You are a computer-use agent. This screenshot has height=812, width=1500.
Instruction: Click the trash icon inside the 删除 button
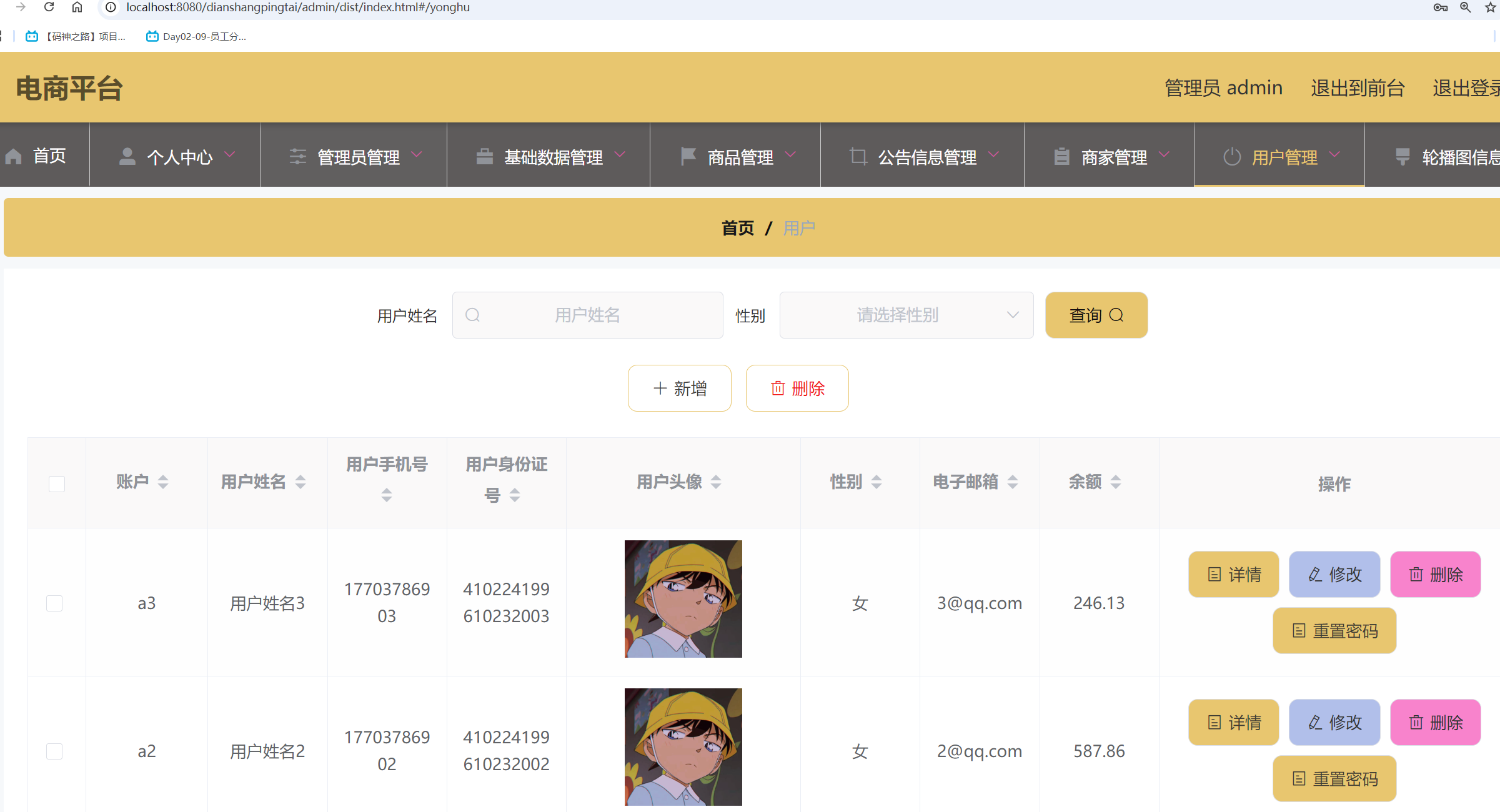click(778, 388)
